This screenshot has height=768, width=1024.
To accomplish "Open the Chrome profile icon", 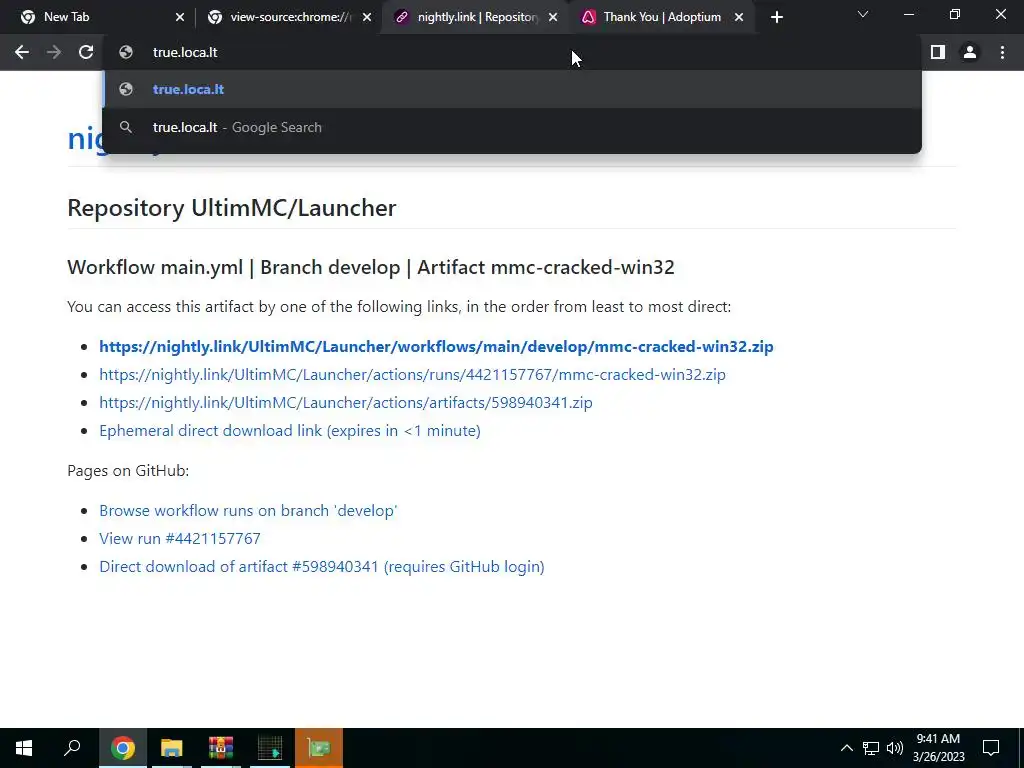I will [970, 52].
